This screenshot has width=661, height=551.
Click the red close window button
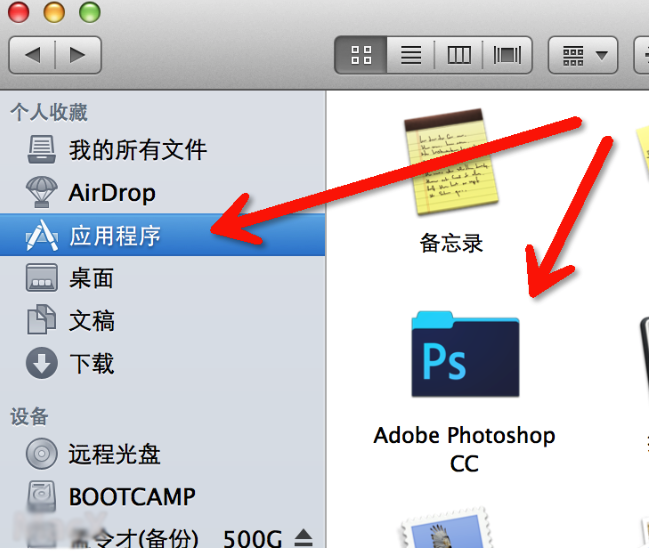(19, 12)
